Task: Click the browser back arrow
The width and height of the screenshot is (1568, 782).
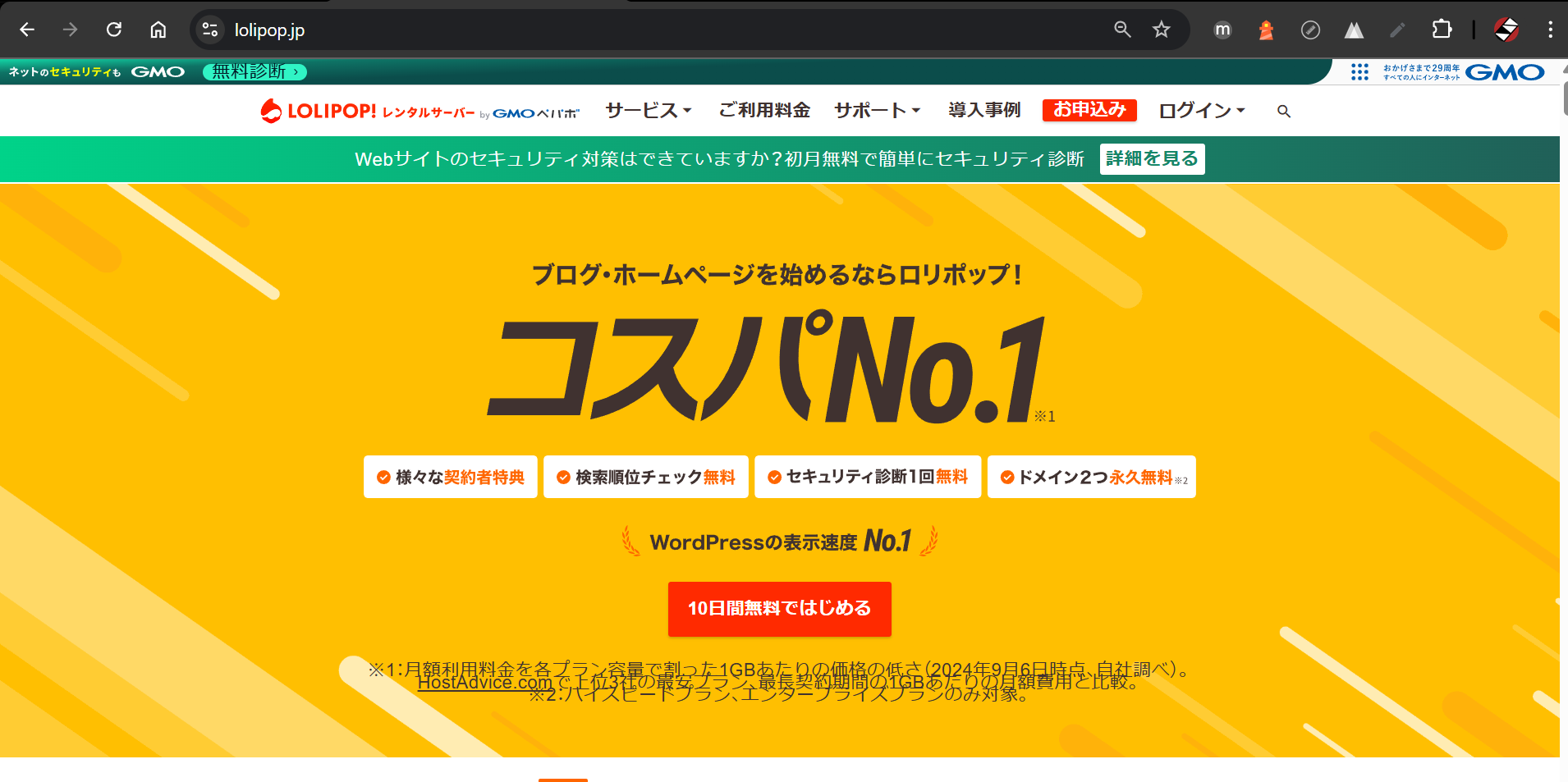Action: [27, 30]
